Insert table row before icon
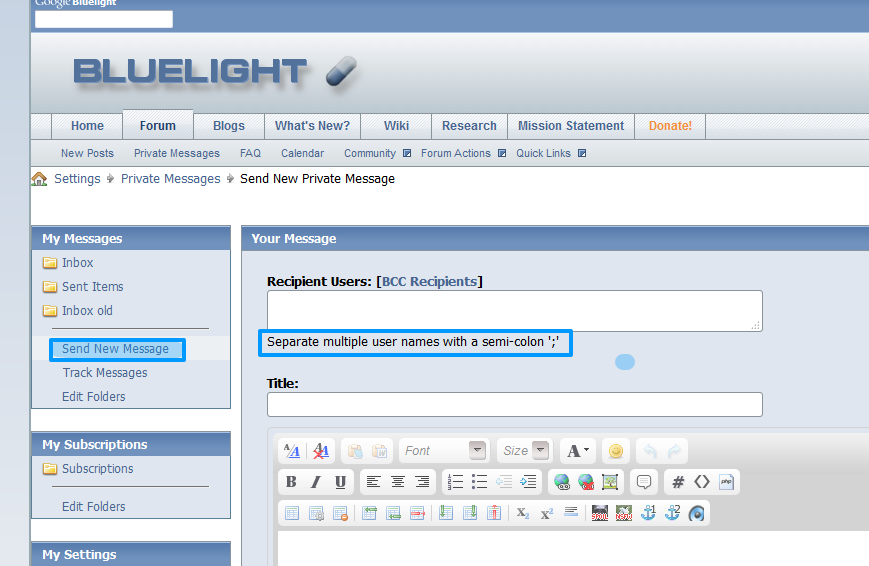This screenshot has width=869, height=566. pyautogui.click(x=369, y=513)
